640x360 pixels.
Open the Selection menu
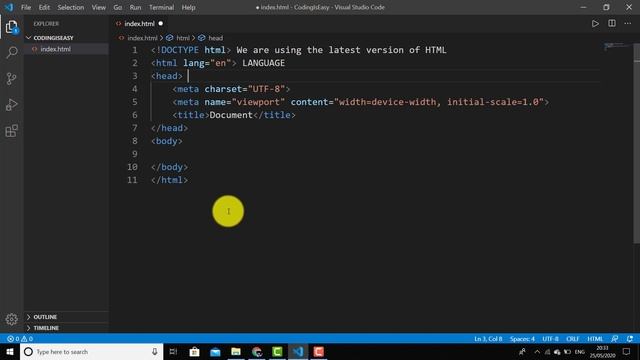point(71,7)
